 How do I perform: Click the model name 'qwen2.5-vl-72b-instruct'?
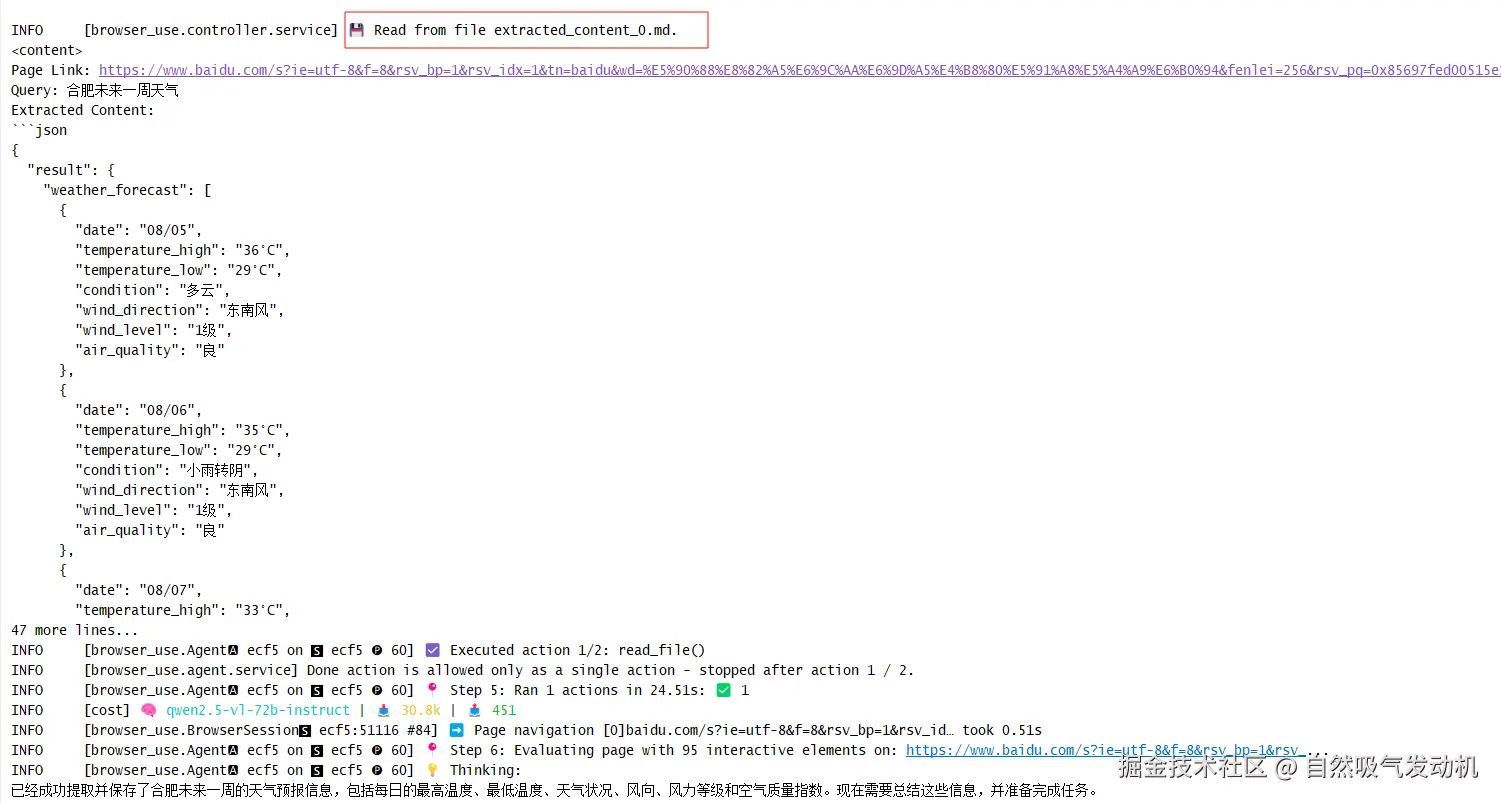[x=258, y=710]
